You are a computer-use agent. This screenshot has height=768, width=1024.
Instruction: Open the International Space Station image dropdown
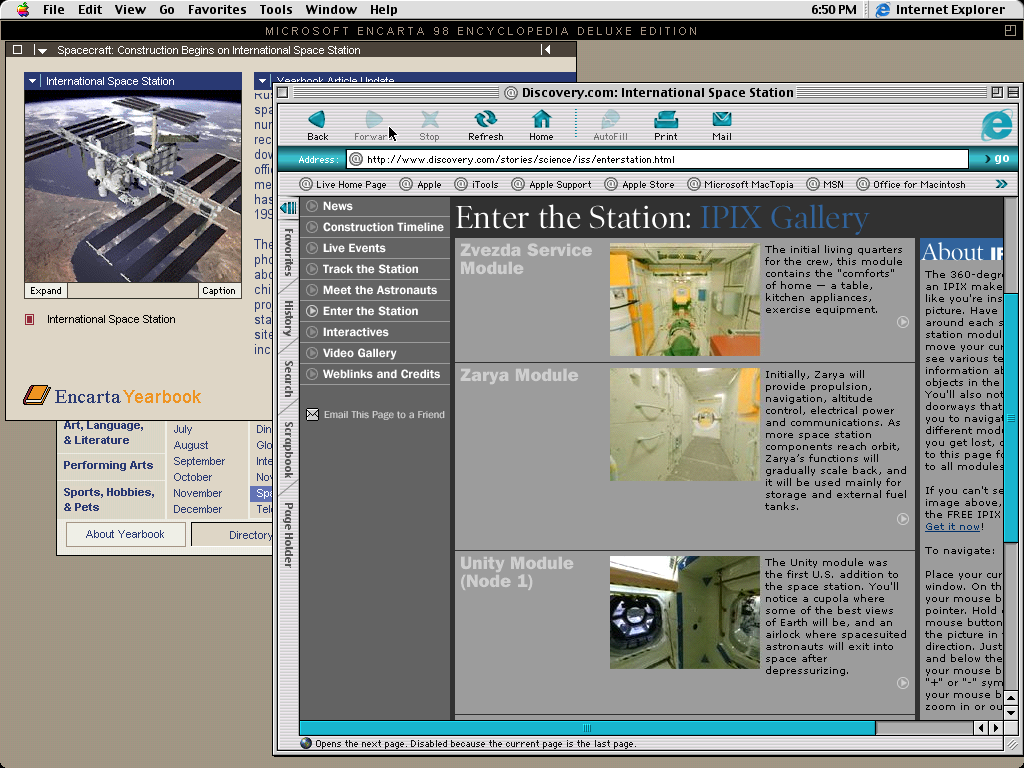pyautogui.click(x=33, y=82)
